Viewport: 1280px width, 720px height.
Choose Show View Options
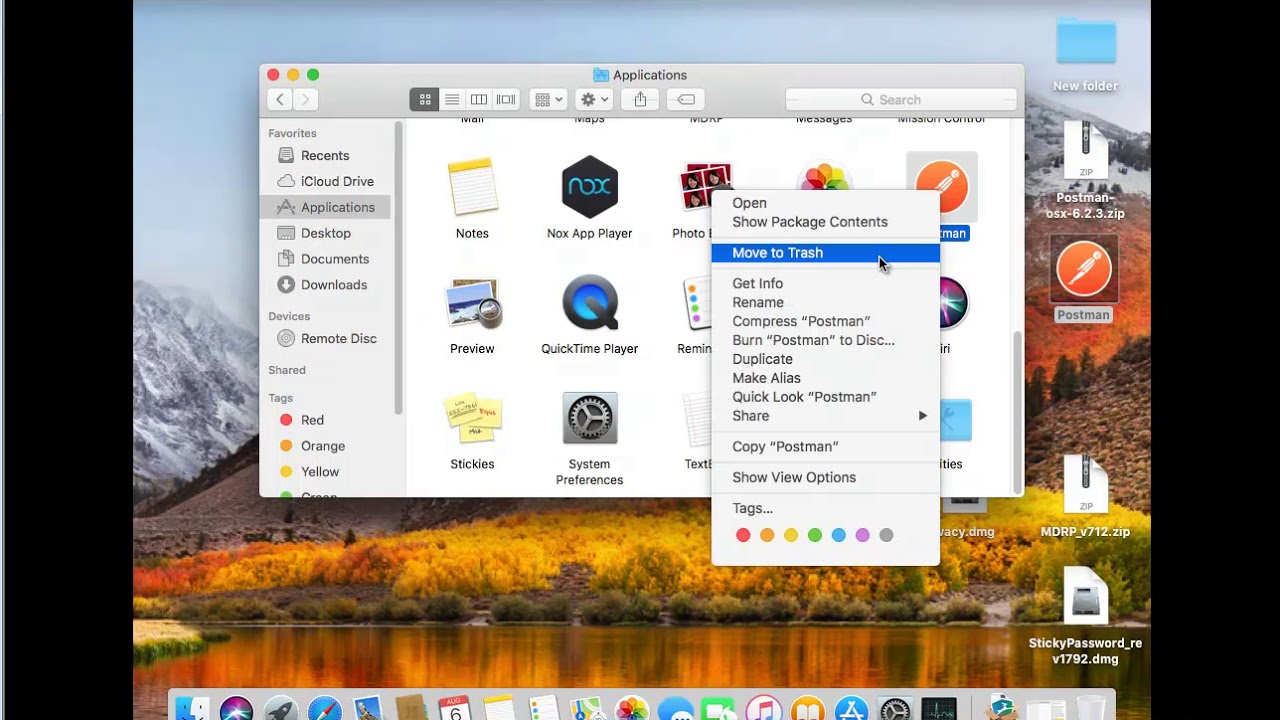tap(825, 478)
